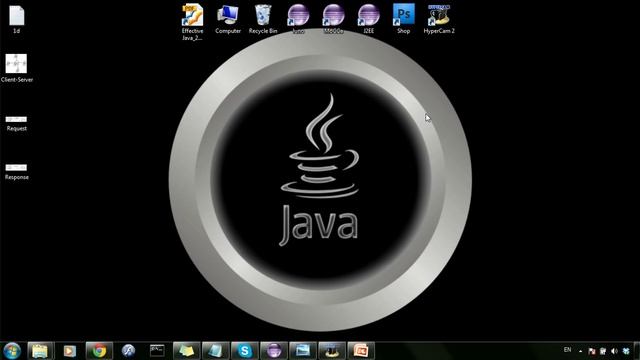The width and height of the screenshot is (640, 360).
Task: Open the Action Center flag icon
Action: click(592, 351)
